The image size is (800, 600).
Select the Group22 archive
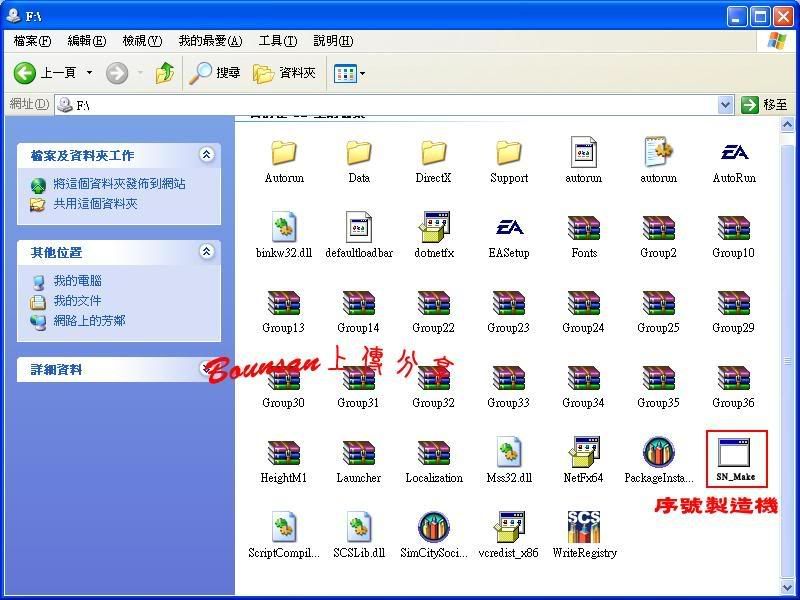tap(434, 311)
